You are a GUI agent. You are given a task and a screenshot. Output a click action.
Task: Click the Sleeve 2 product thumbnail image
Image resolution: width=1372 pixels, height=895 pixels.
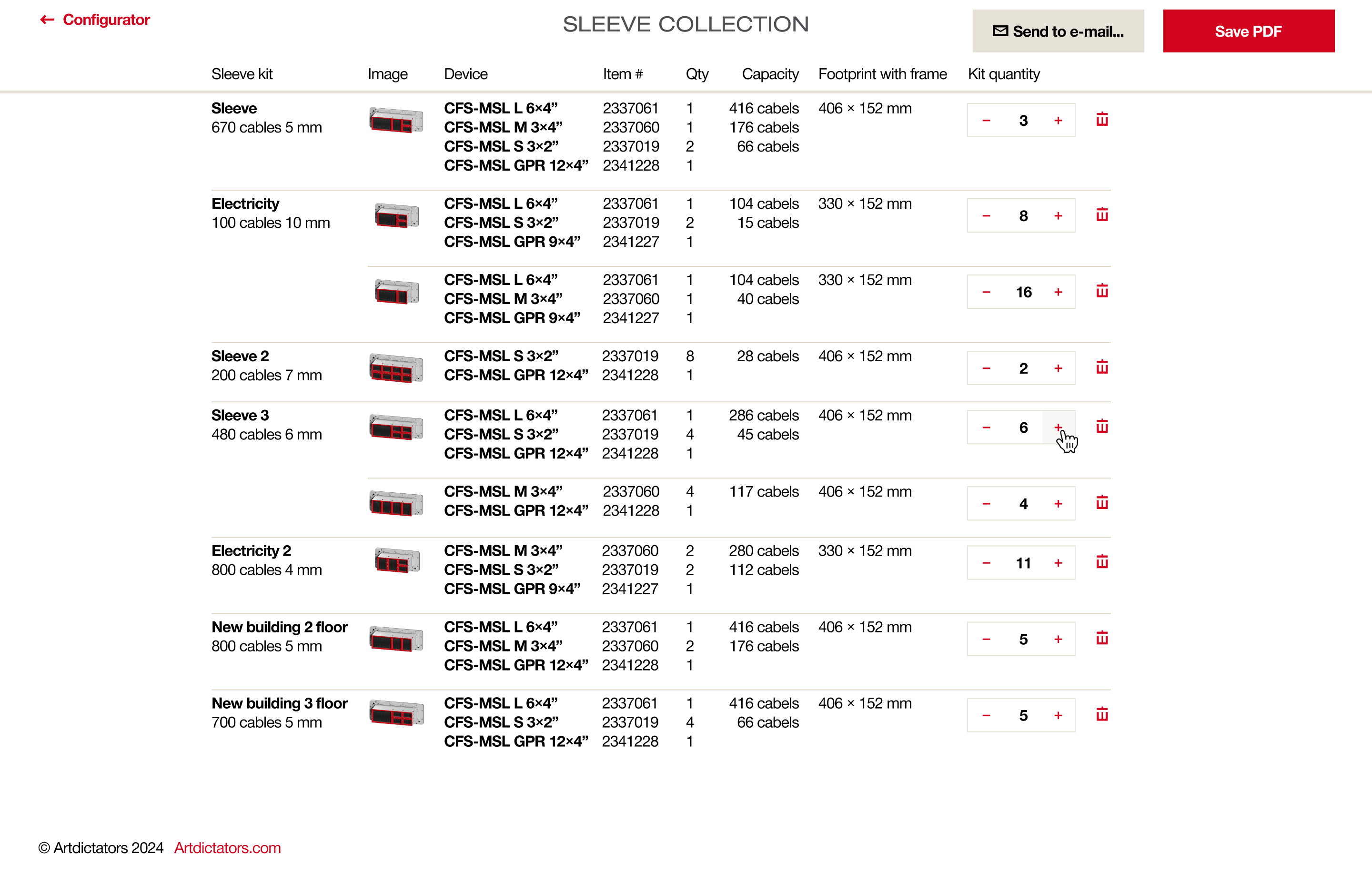[396, 368]
